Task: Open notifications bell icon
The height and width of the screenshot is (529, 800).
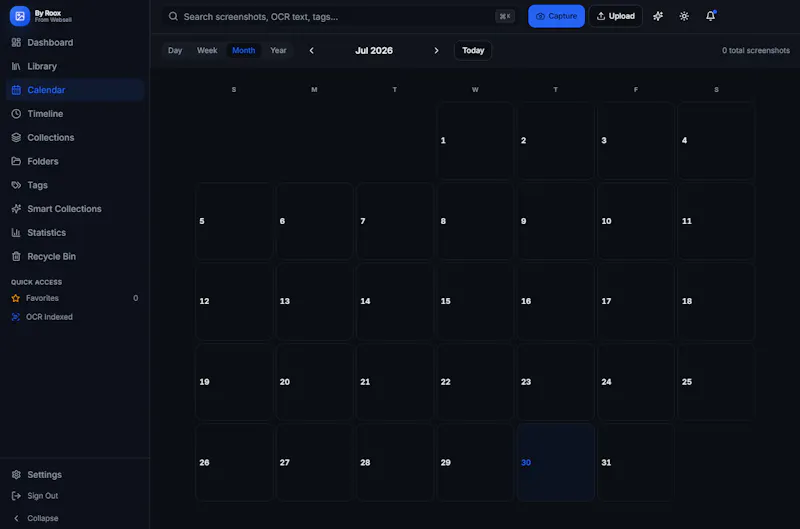Action: [x=710, y=16]
